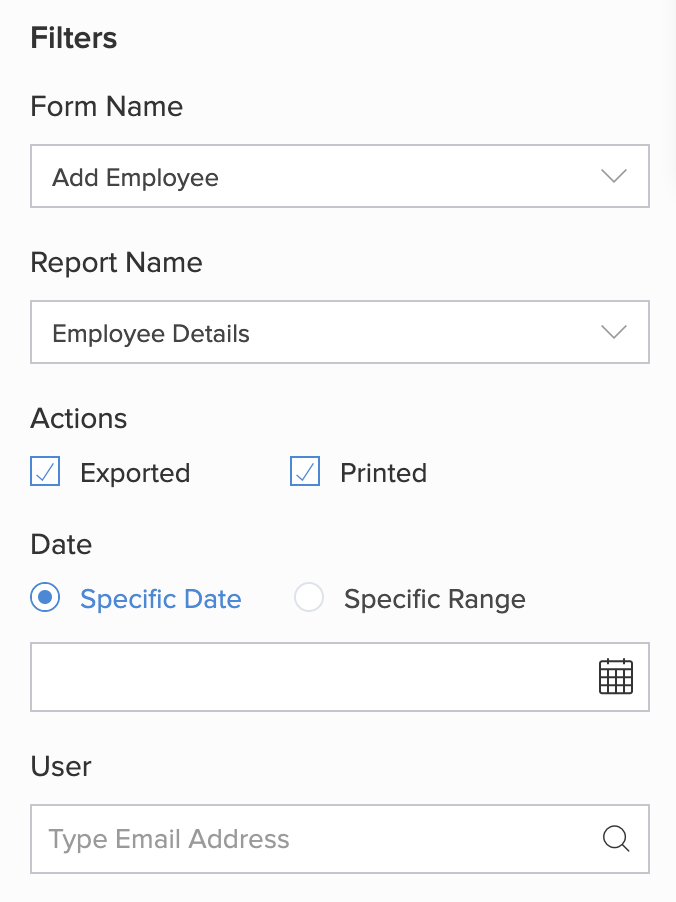Click the Specific Date label text
Image resolution: width=676 pixels, height=902 pixels.
(x=160, y=599)
